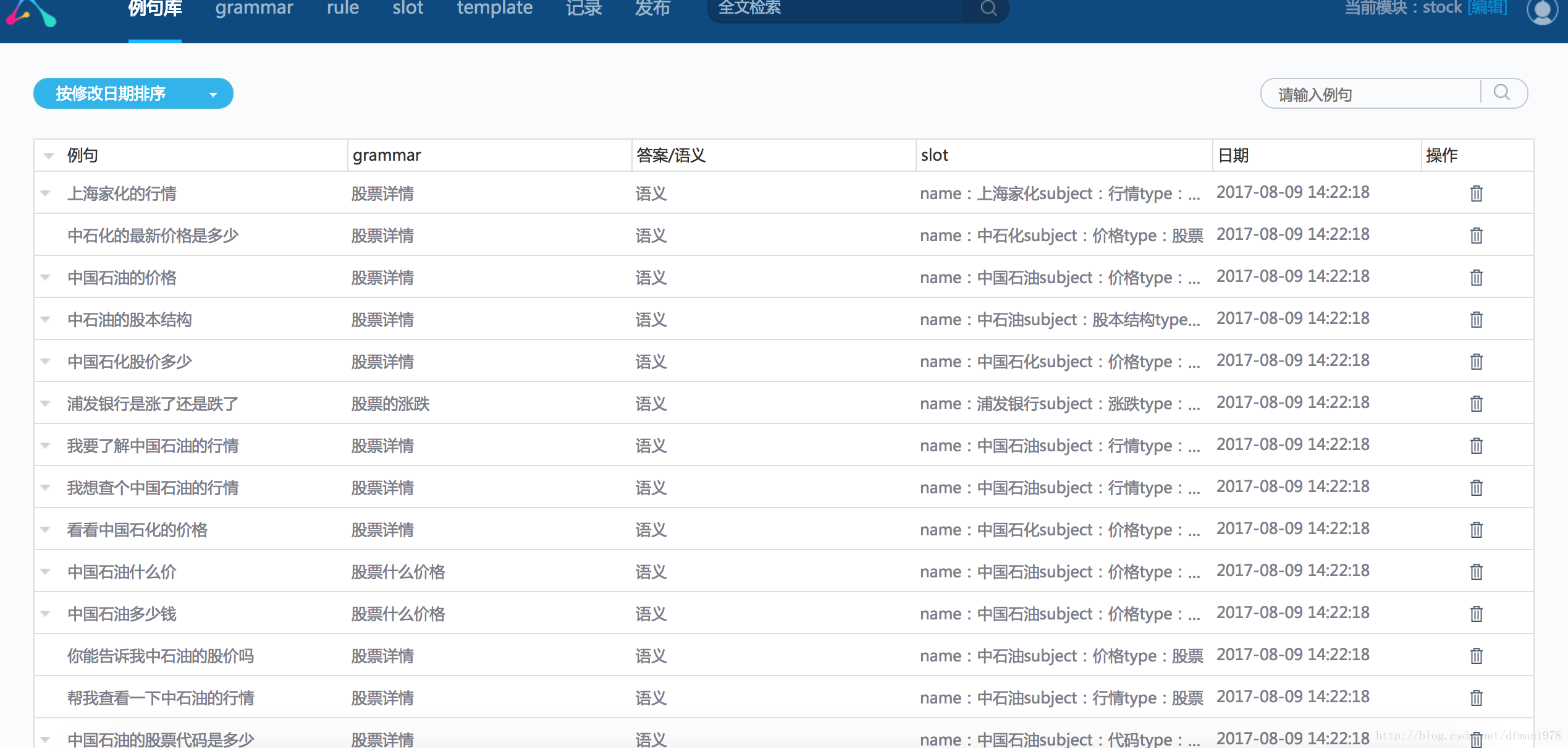The height and width of the screenshot is (748, 1568).
Task: Expand the 看看中国石化的价格 row
Action: click(x=45, y=530)
